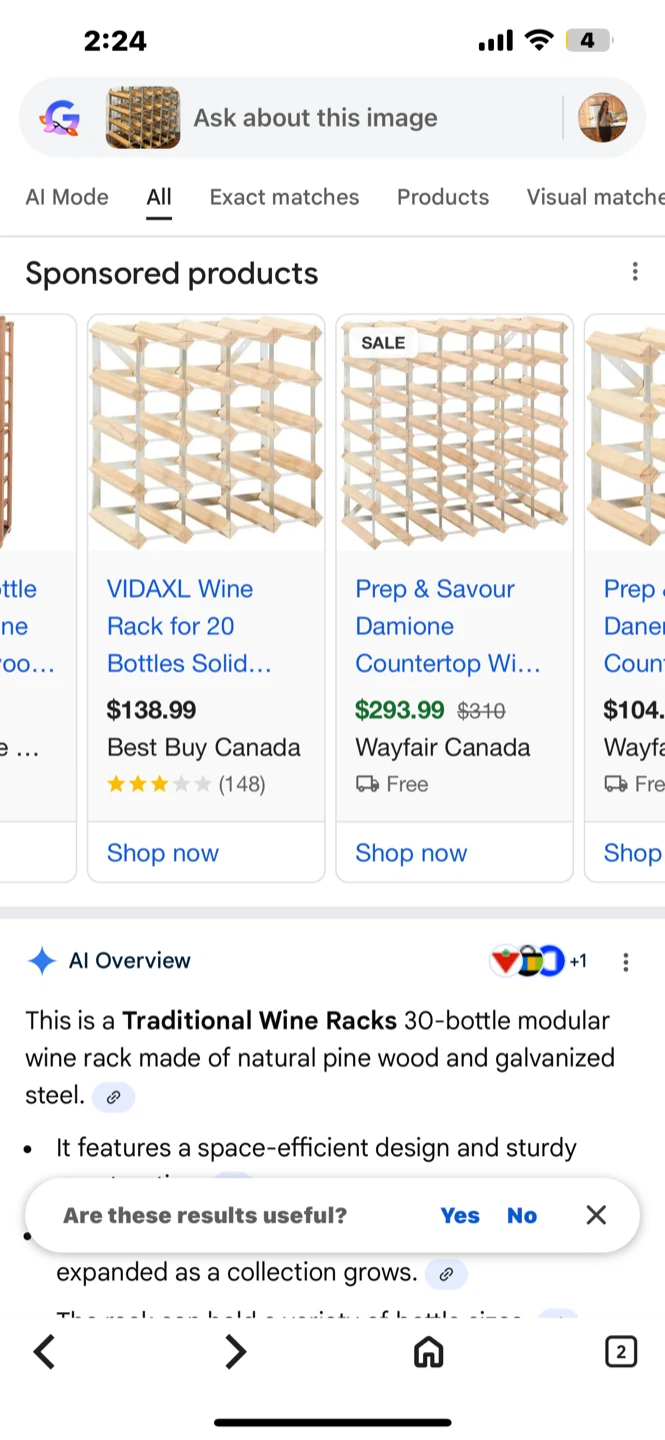Tap the wine rack search image thumbnail
Screen dimensions: 665x1440
pos(143,118)
